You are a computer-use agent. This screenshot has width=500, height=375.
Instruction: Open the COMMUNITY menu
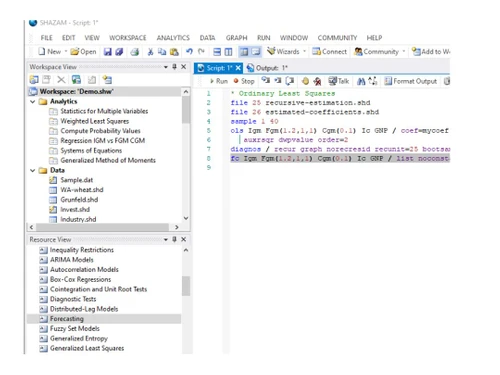pos(337,38)
